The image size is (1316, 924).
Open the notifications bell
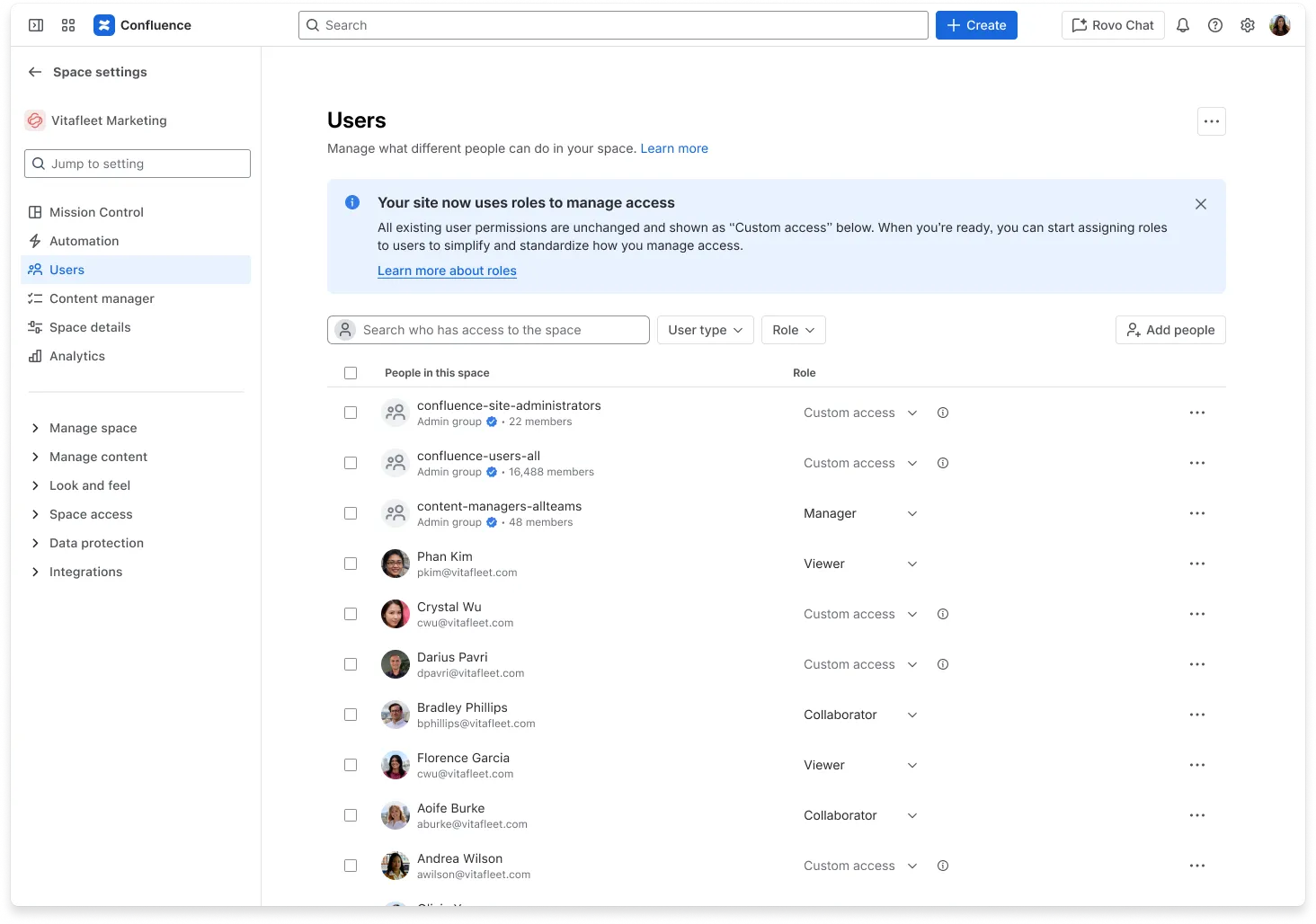point(1183,25)
